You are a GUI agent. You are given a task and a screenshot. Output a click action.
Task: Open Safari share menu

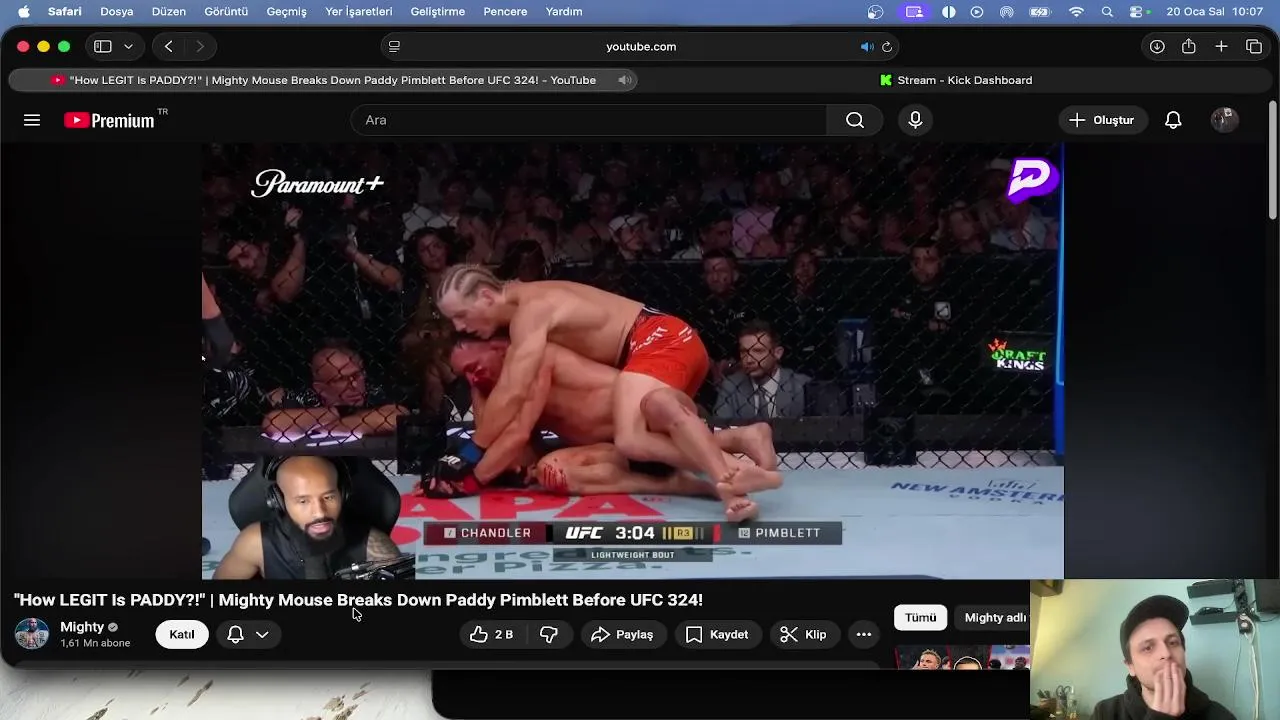[x=1189, y=46]
